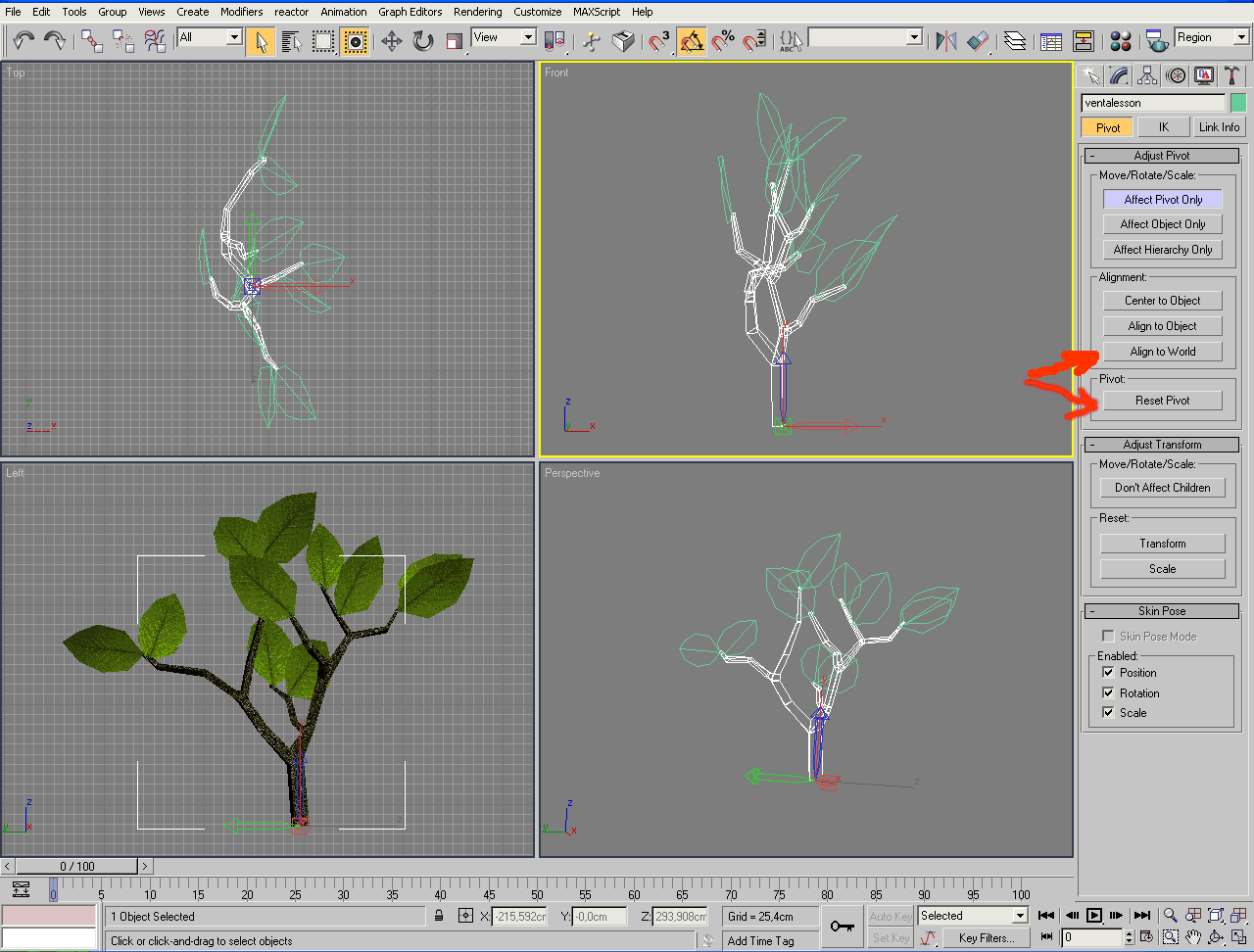Click the Pan view hand icon
This screenshot has height=952, width=1254.
point(1192,937)
